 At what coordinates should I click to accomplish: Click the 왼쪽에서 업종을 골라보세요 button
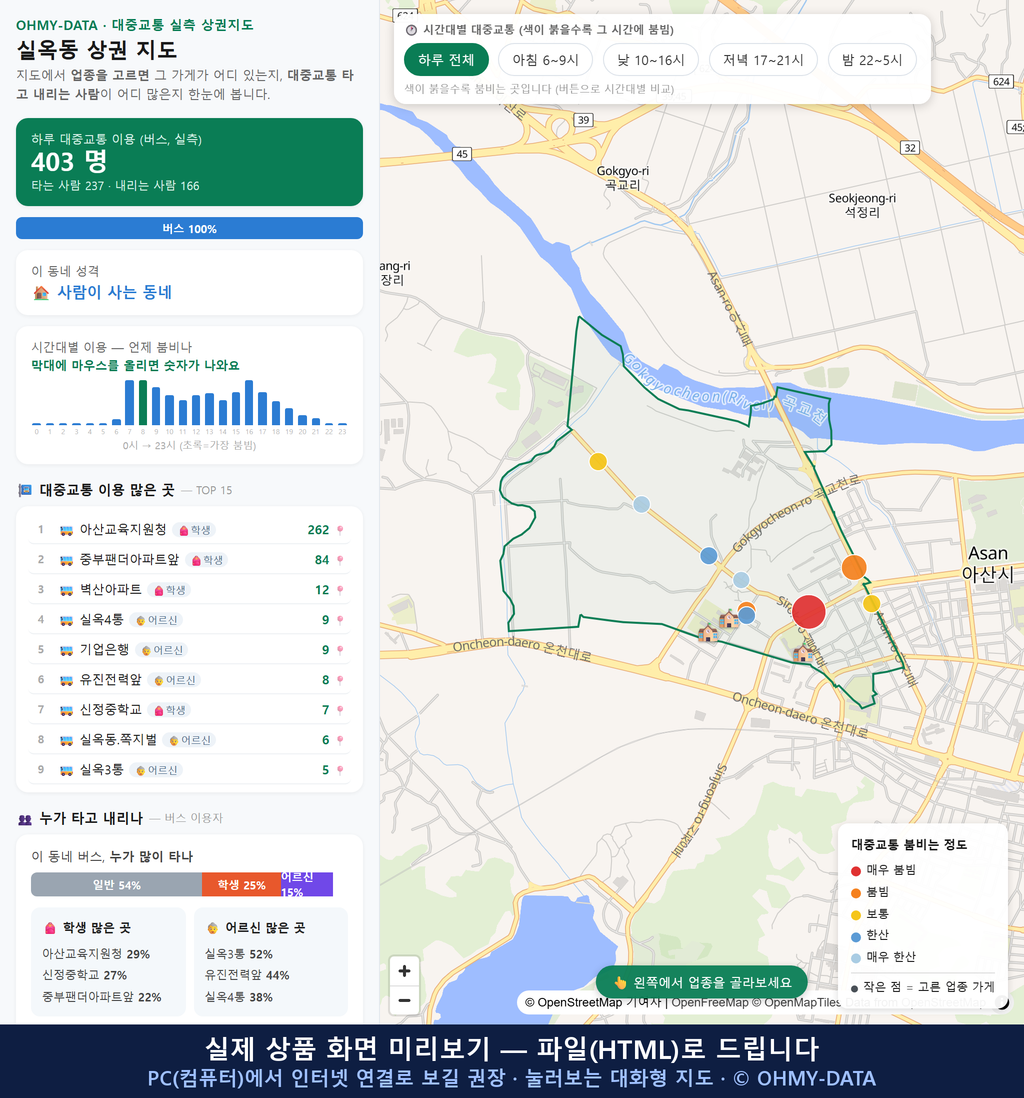702,982
